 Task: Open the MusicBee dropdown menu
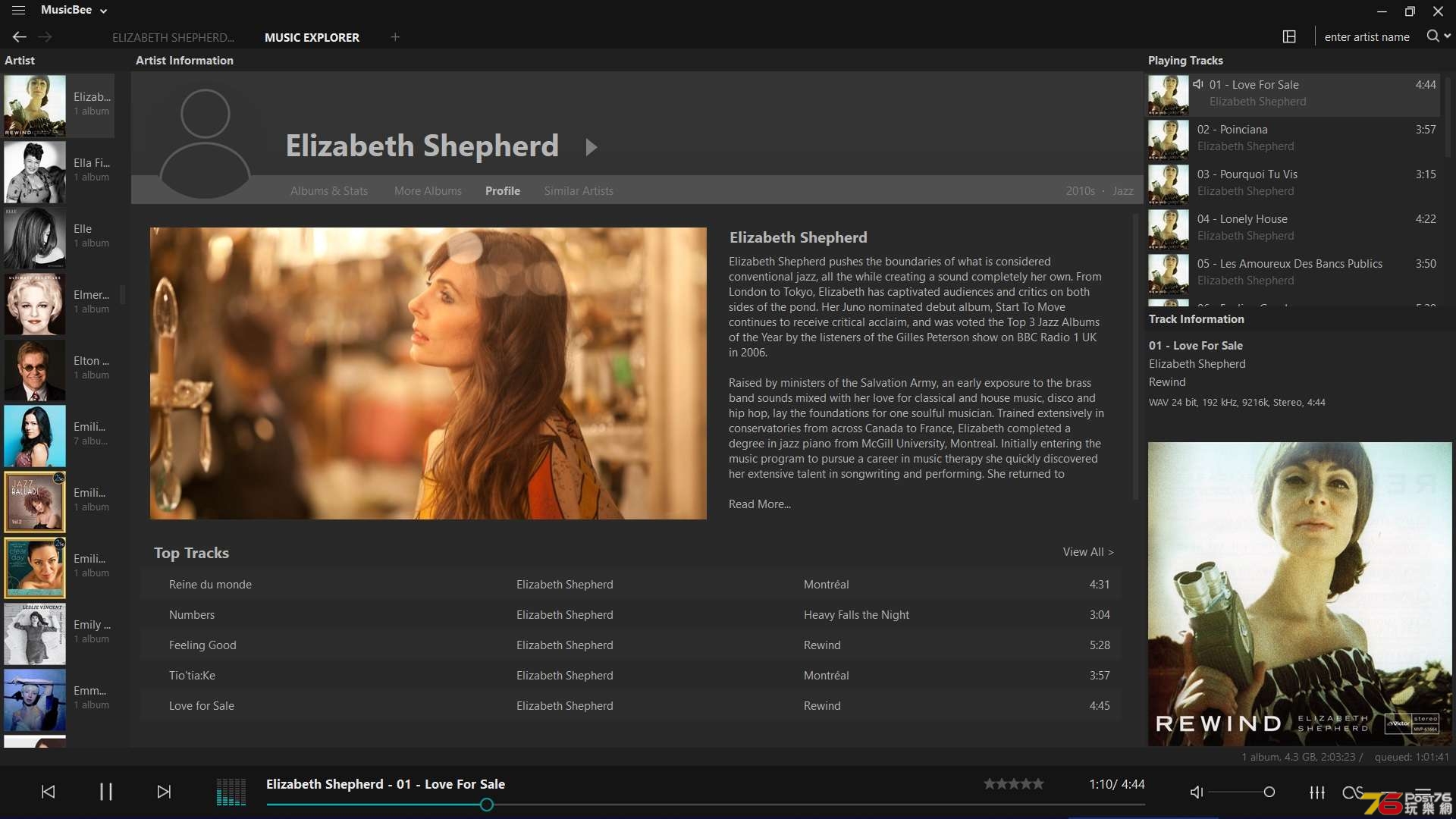(x=74, y=11)
